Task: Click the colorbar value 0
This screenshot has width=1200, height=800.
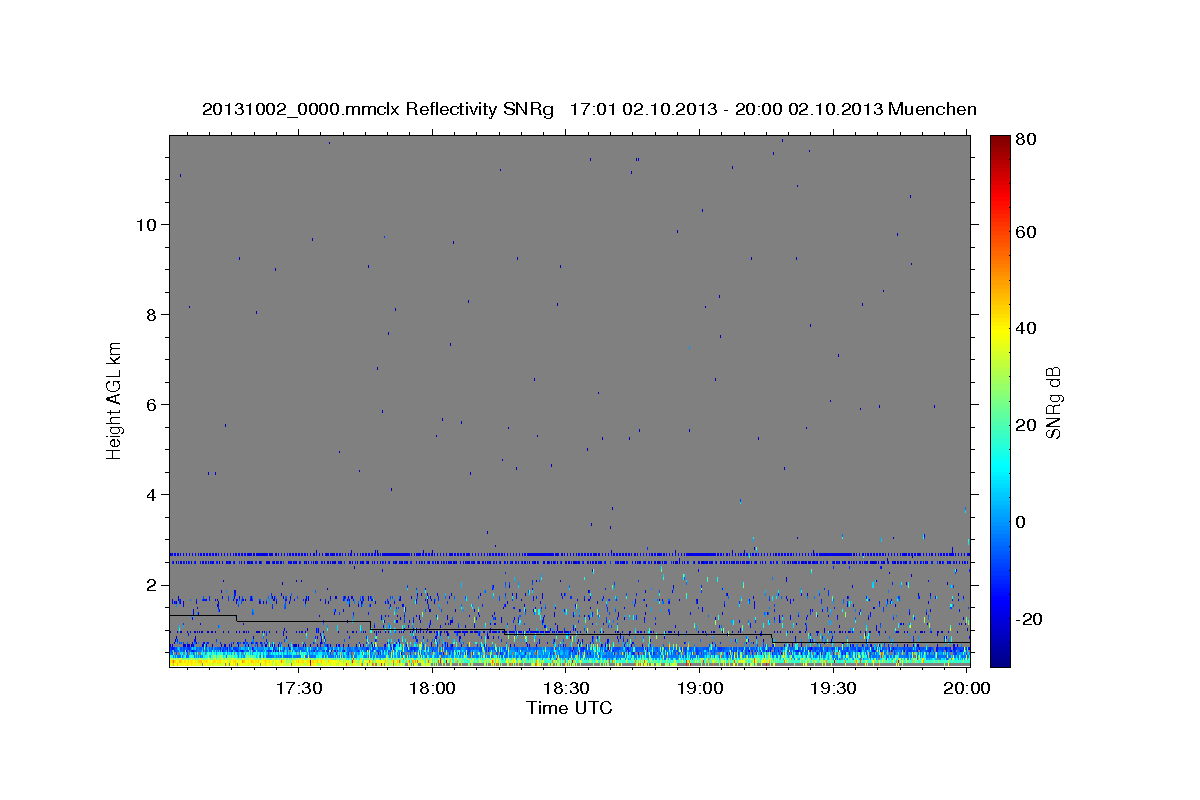Action: click(1022, 522)
